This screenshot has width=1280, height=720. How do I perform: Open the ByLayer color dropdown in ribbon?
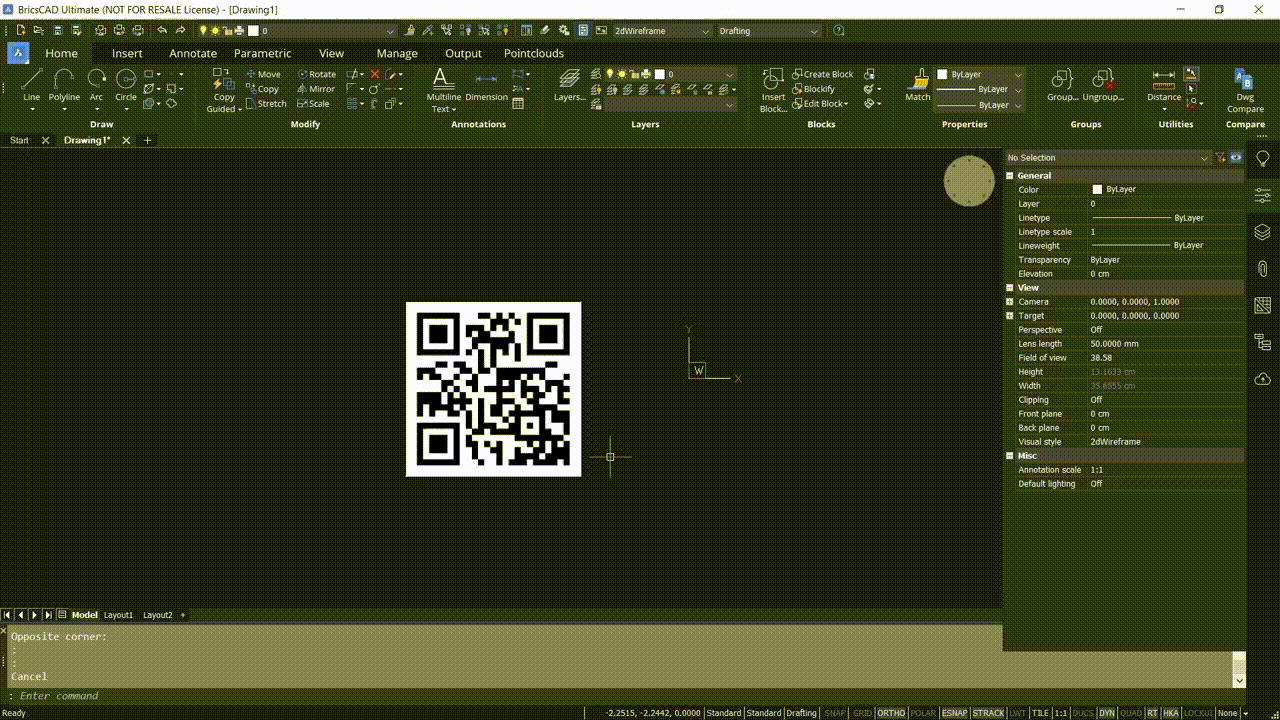[x=980, y=74]
